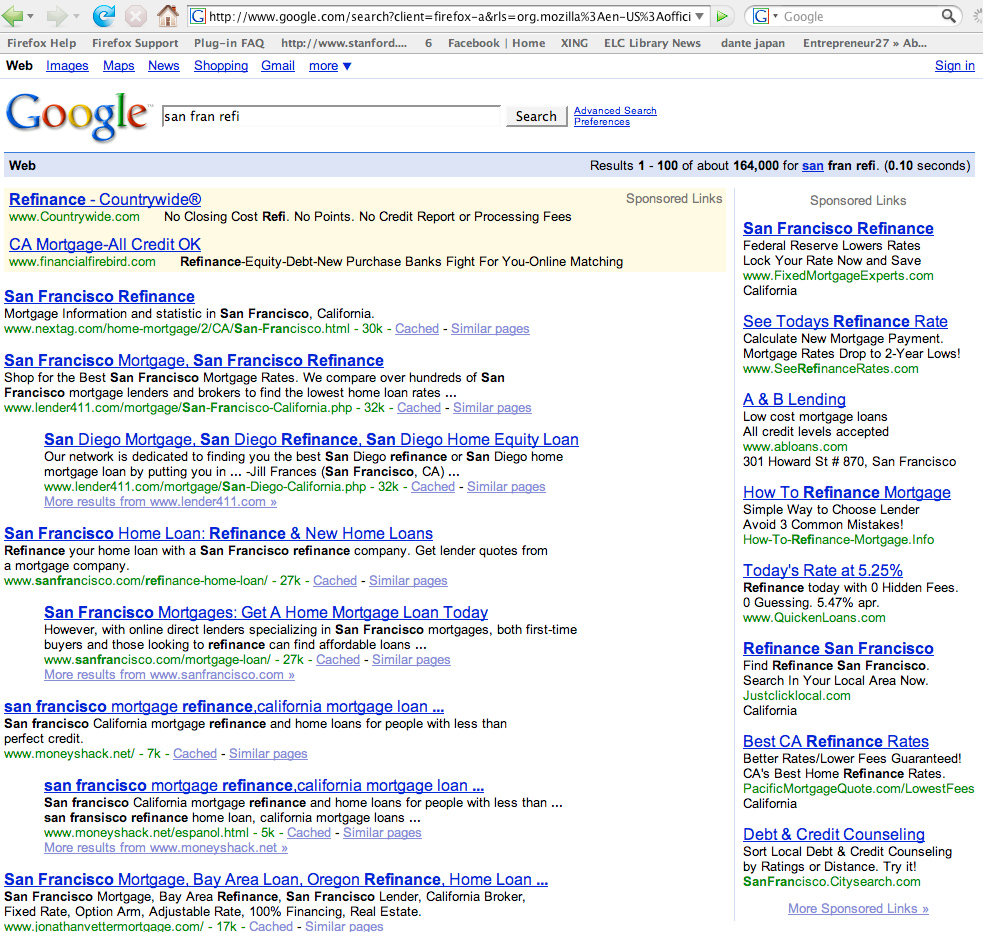Expand the address bar URL history dropdown
The height and width of the screenshot is (932, 983).
pos(700,16)
